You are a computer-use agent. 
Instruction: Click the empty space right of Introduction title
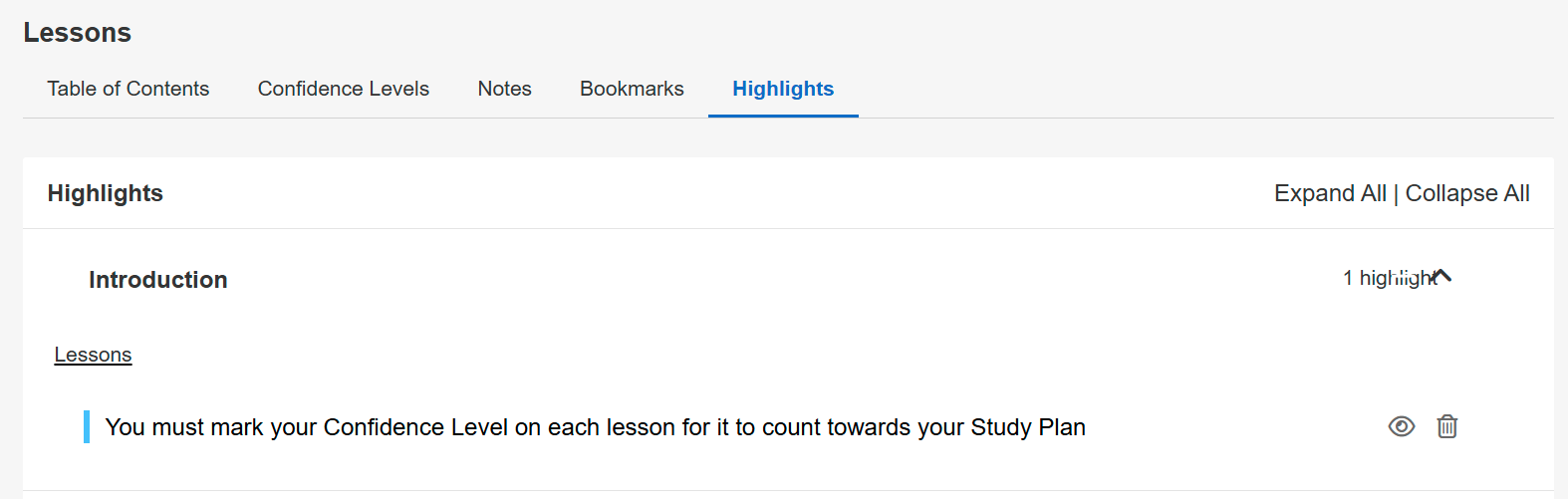777,280
